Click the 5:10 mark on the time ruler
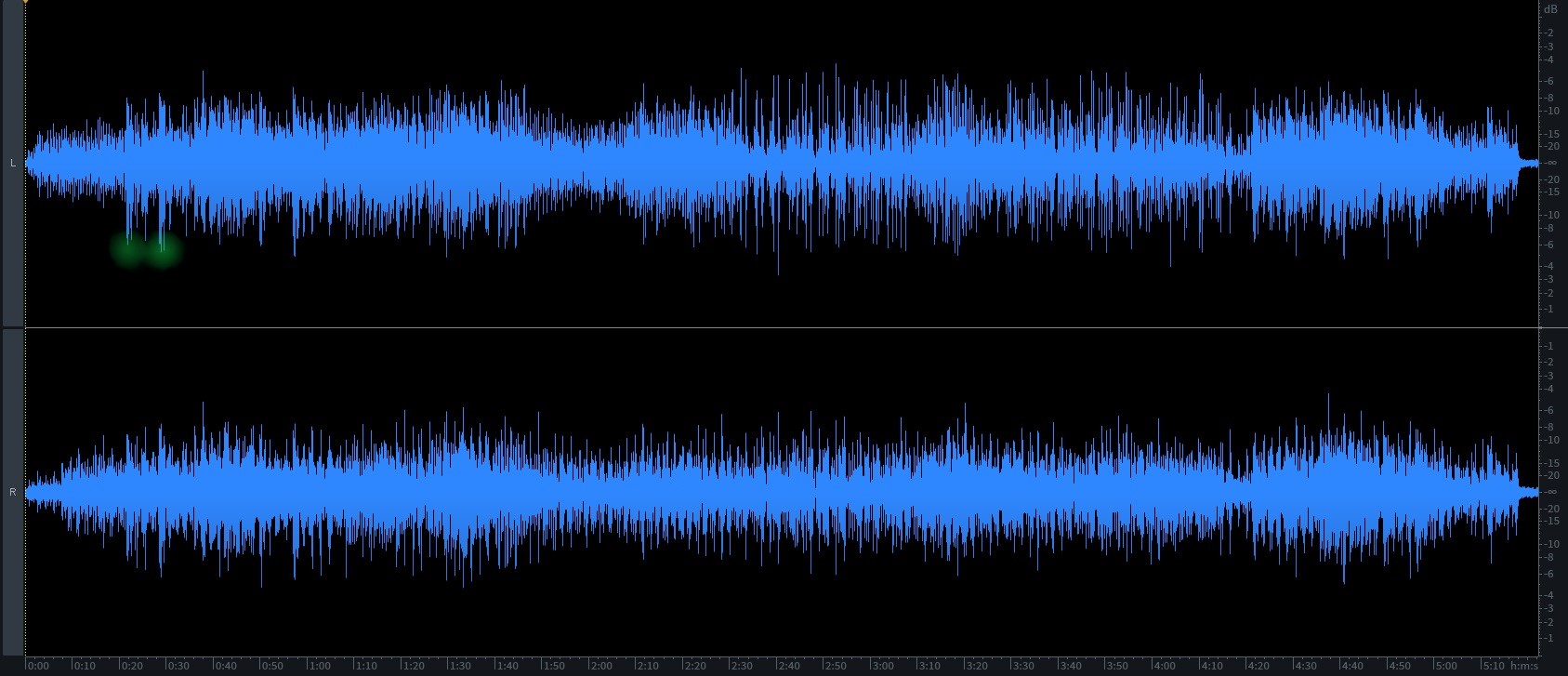 click(x=1493, y=666)
